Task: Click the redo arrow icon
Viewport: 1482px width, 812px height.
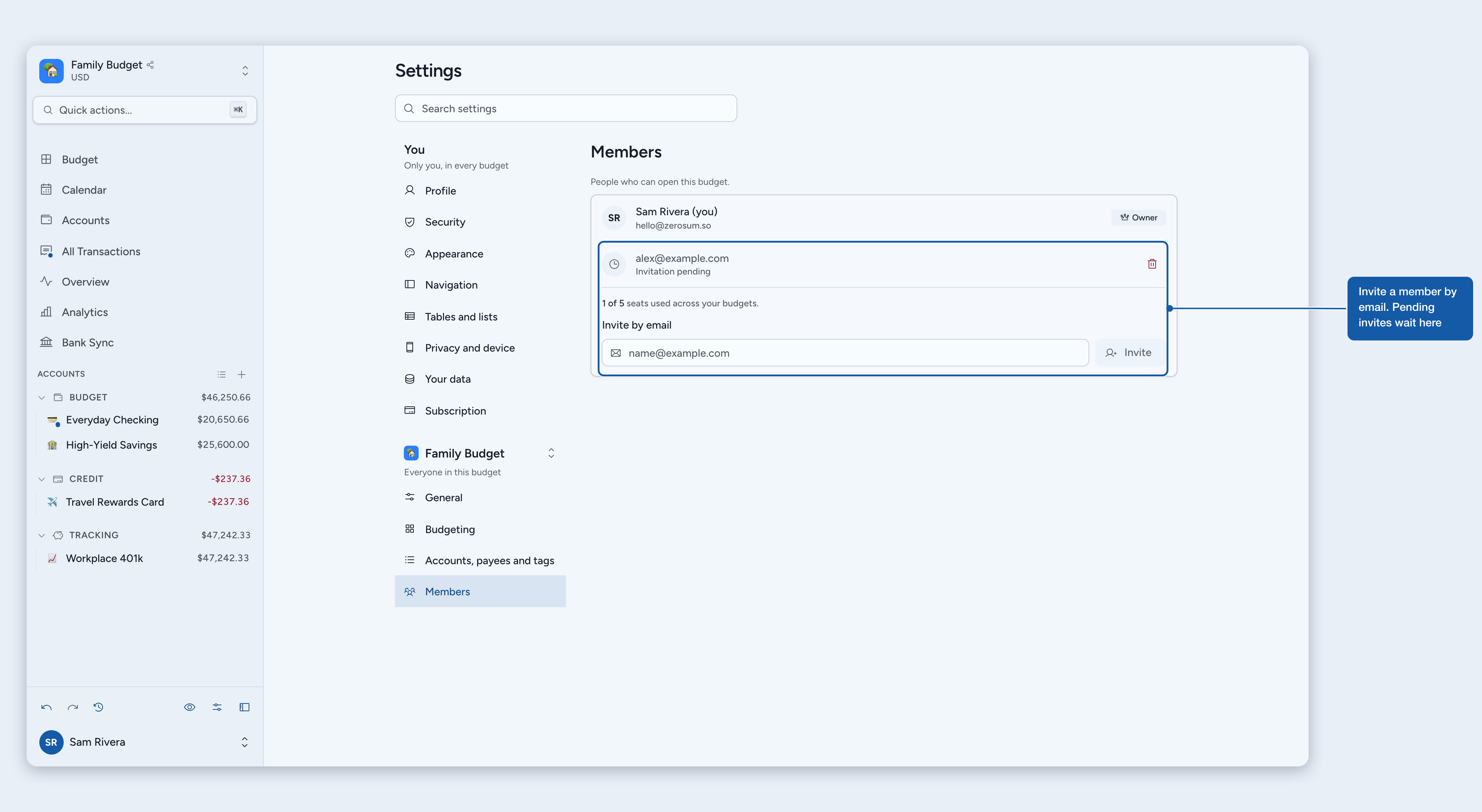Action: click(73, 707)
